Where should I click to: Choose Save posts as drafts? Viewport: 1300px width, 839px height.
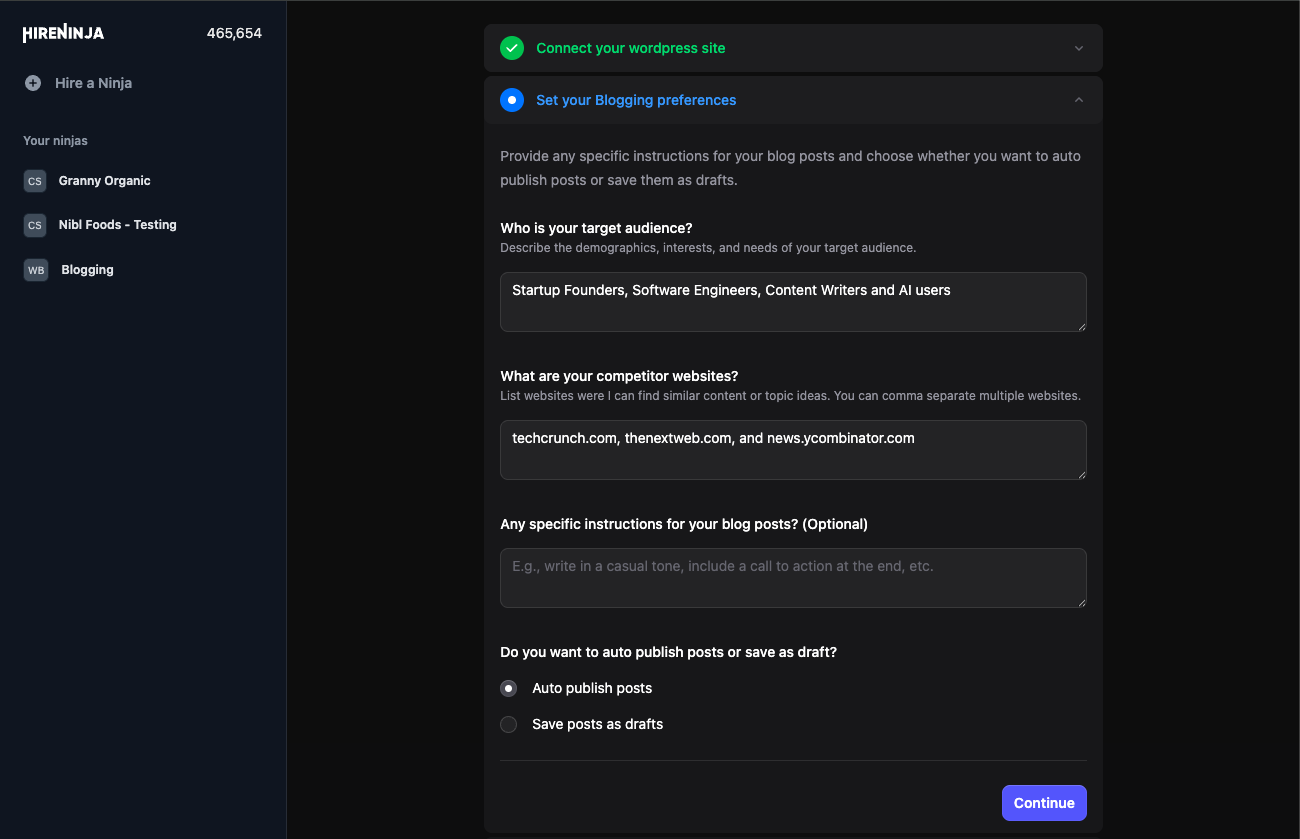508,724
